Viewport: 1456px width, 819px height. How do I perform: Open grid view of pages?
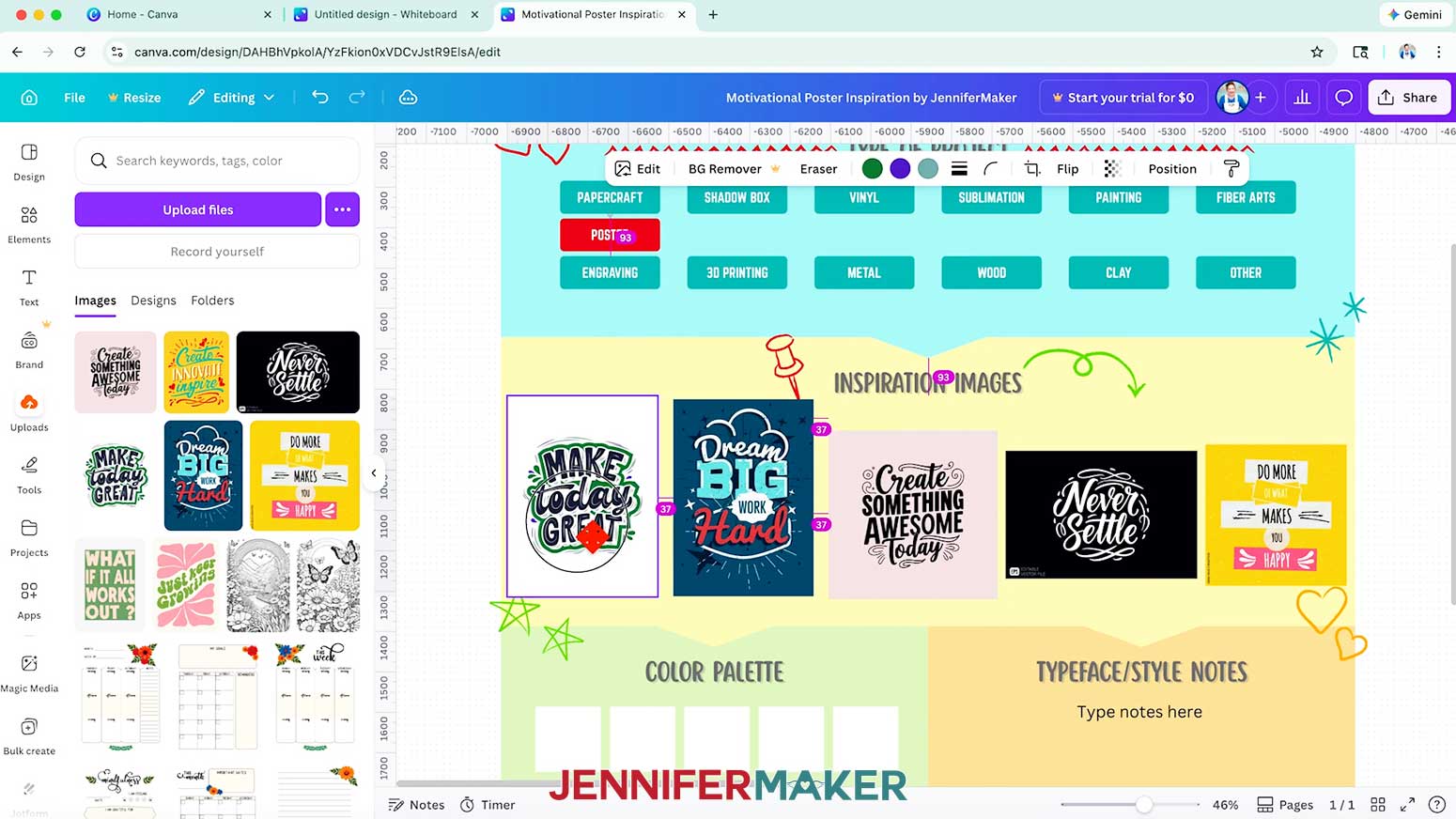[1378, 805]
